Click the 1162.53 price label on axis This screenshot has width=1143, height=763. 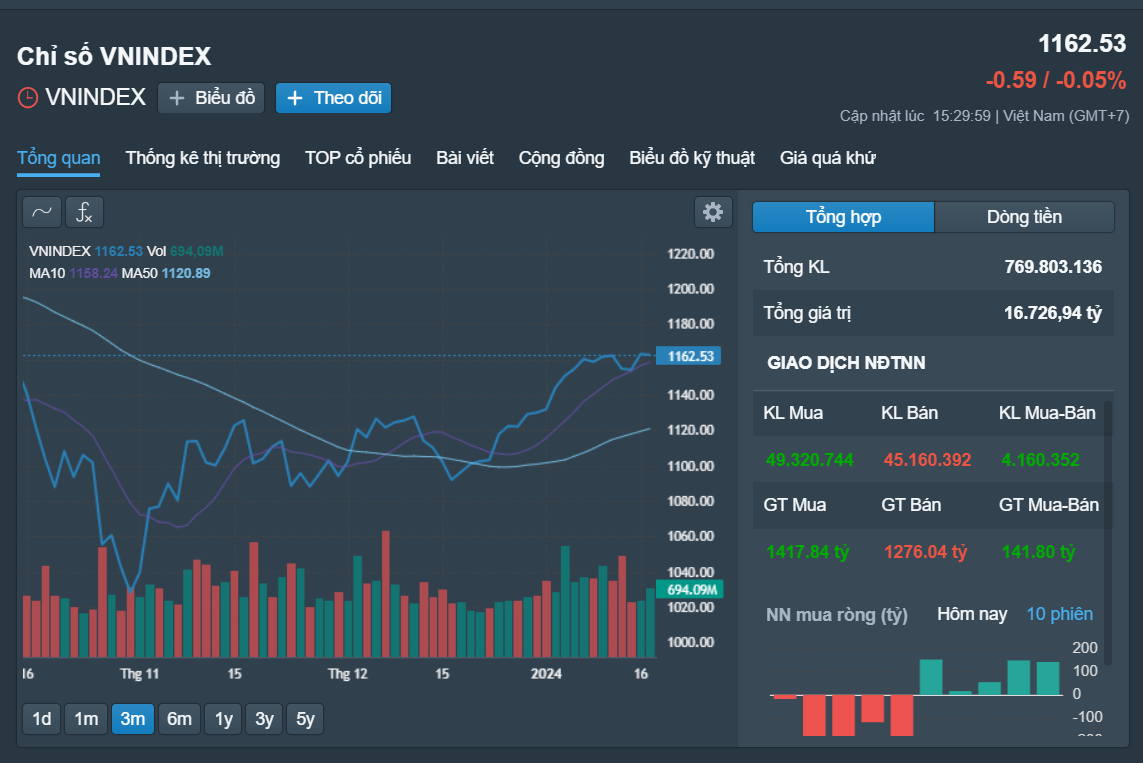[x=689, y=356]
